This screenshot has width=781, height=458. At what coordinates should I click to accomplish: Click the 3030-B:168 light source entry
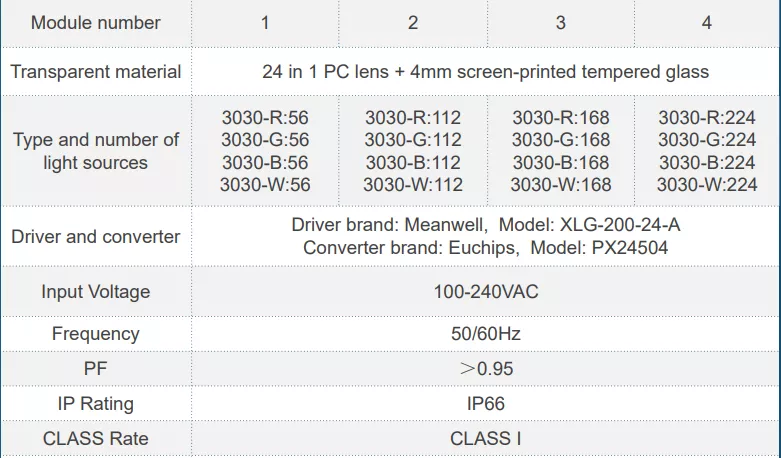pyautogui.click(x=560, y=162)
